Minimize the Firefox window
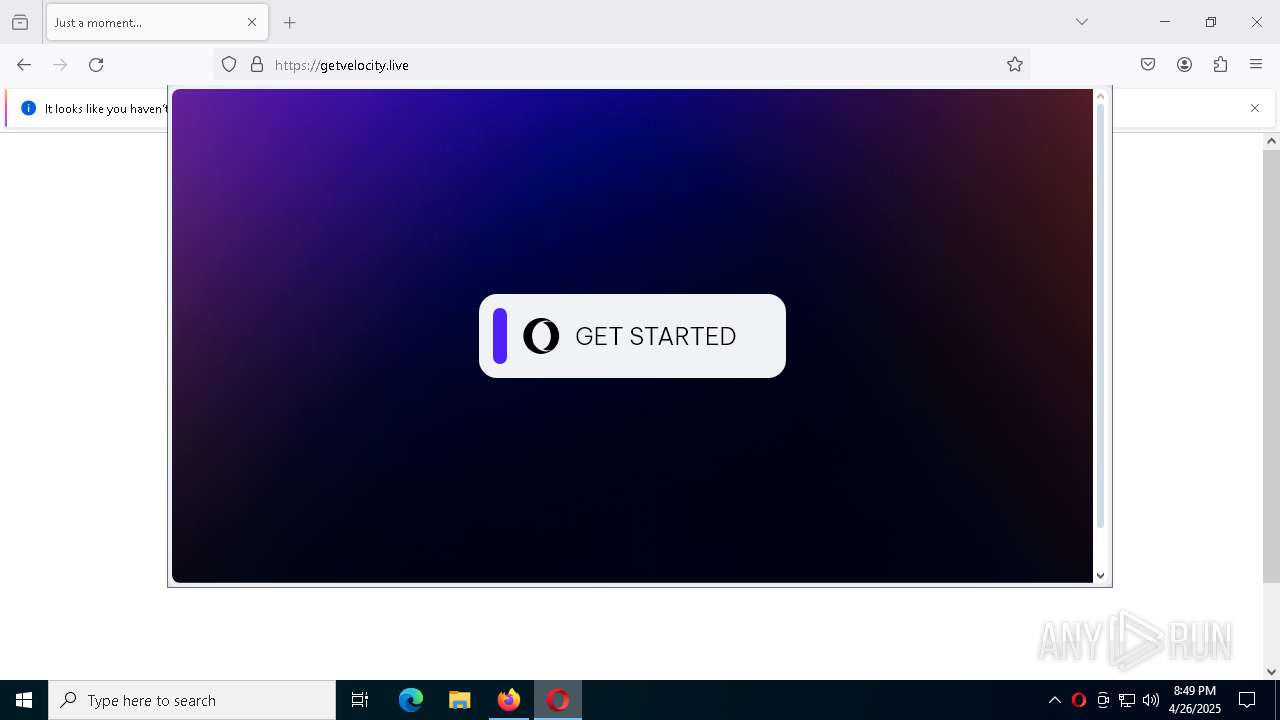The image size is (1280, 720). point(1165,22)
